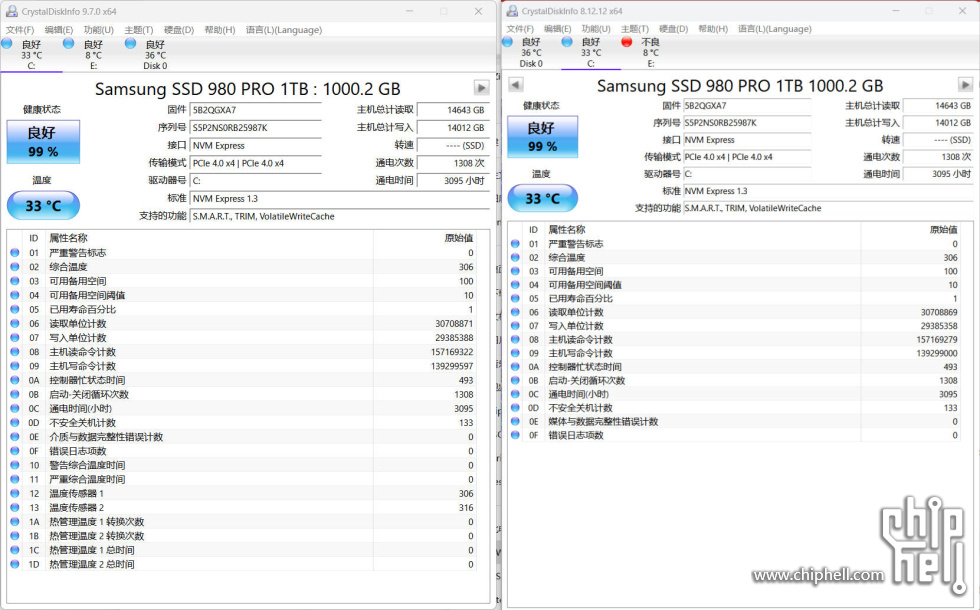Select C: 33°C disk tab in right window
This screenshot has height=610, width=980.
[591, 52]
